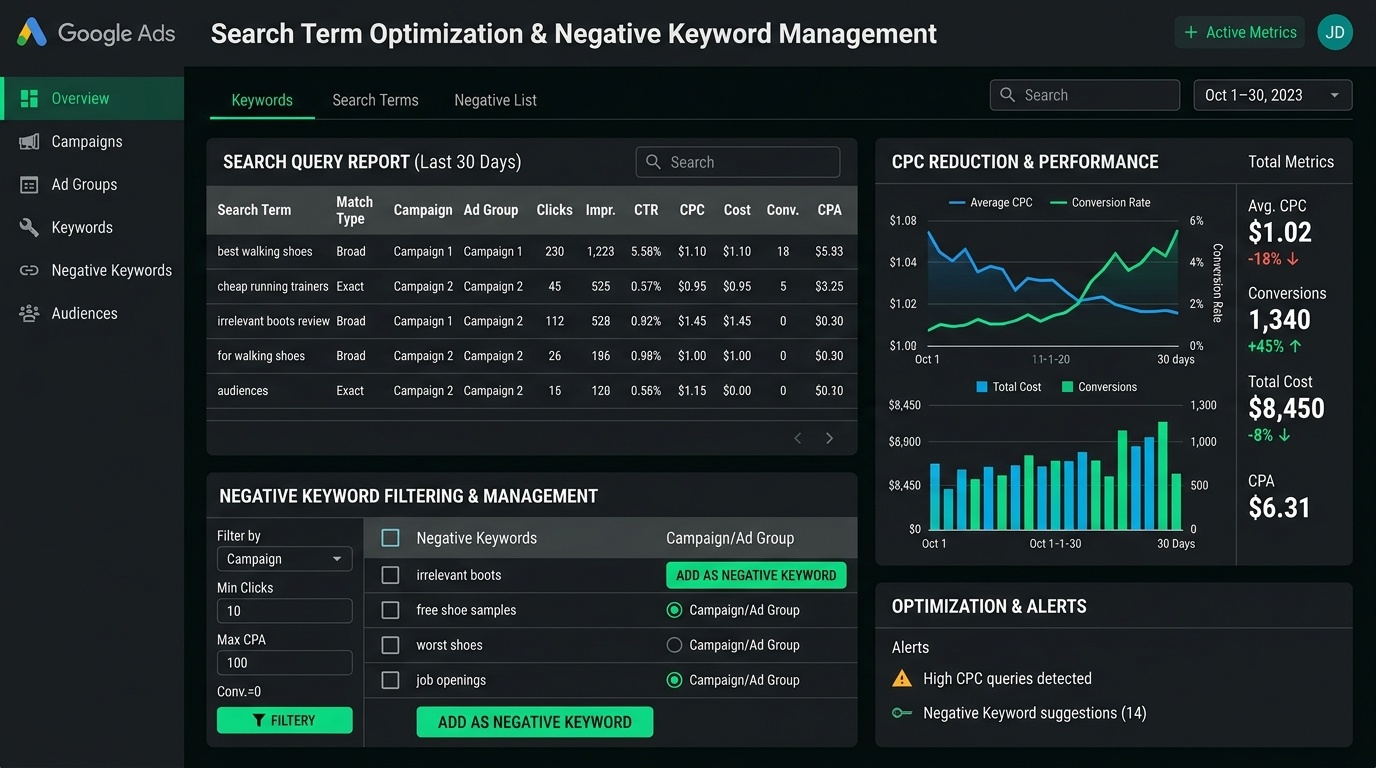
Task: Open the Filter by Campaign dropdown
Action: pyautogui.click(x=285, y=559)
